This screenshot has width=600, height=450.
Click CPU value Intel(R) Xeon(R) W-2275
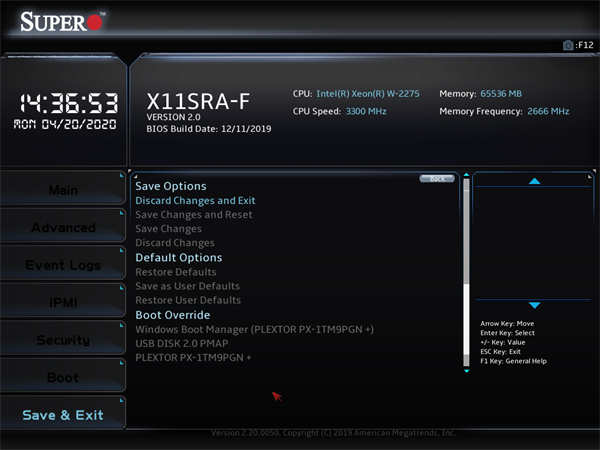click(368, 94)
